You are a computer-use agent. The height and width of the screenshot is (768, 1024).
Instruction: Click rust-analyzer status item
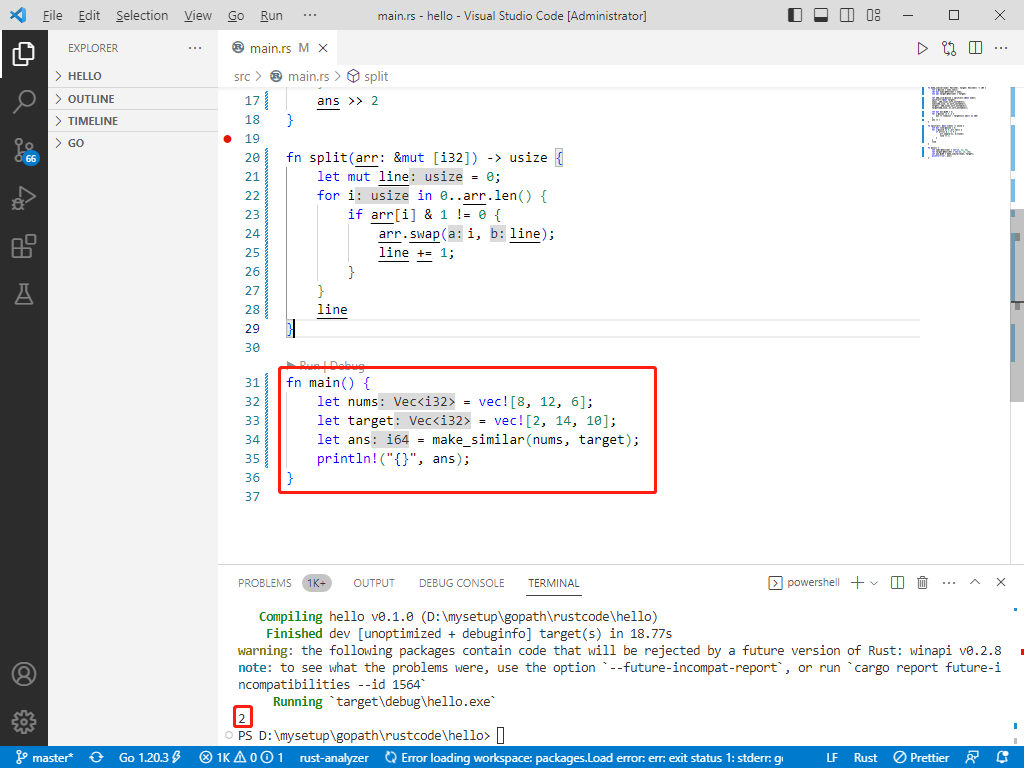click(x=334, y=758)
